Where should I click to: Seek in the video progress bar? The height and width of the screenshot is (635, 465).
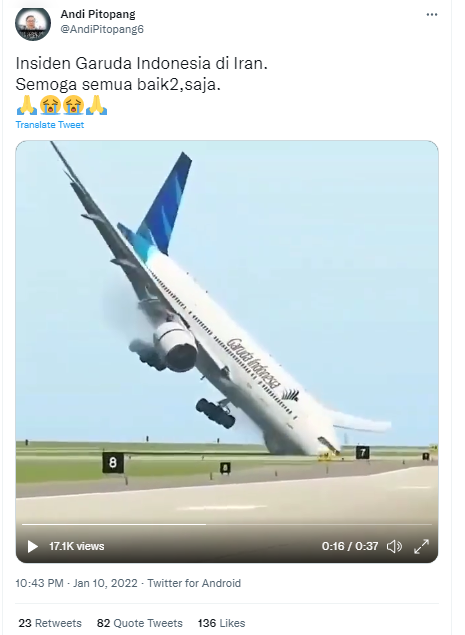click(227, 524)
